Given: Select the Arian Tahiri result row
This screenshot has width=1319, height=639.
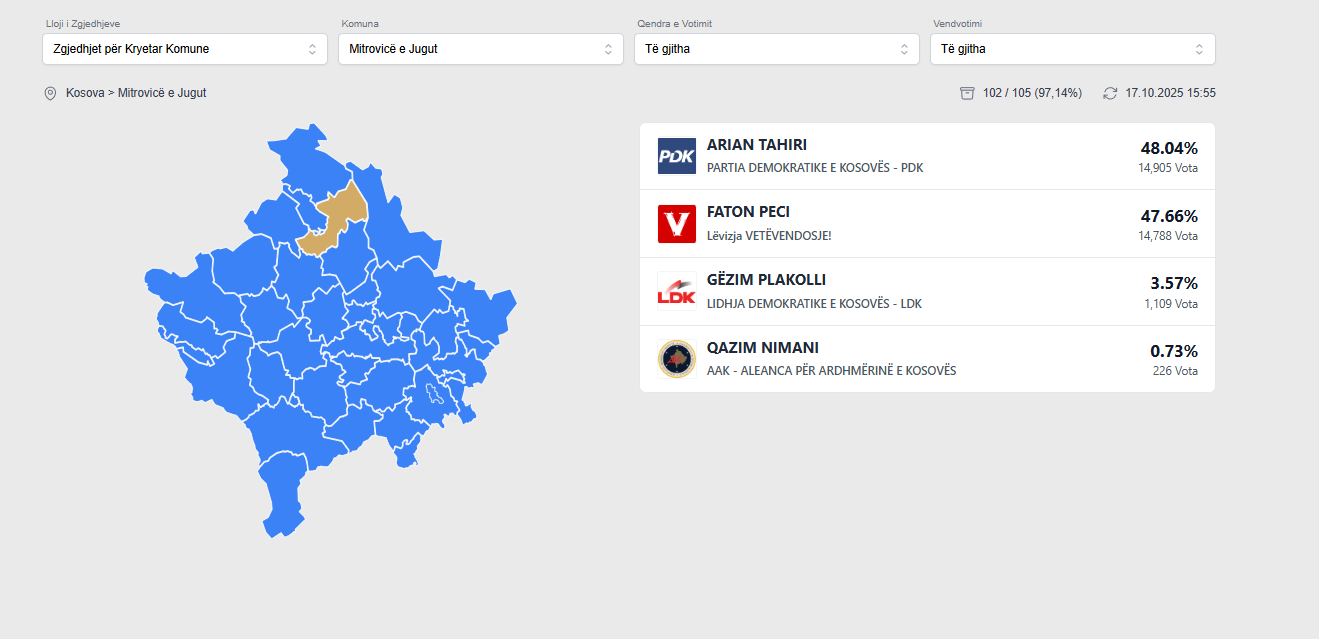Looking at the screenshot, I should coord(927,156).
